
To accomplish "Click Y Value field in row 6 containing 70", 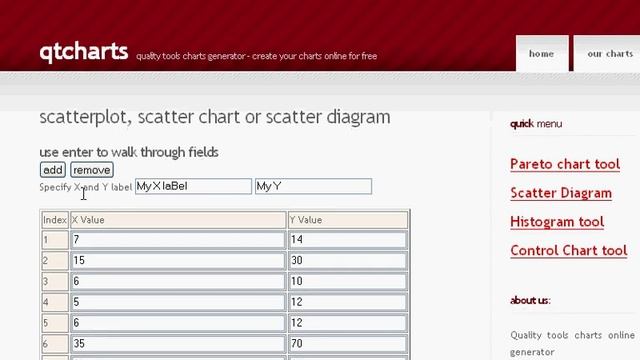I will pyautogui.click(x=348, y=344).
